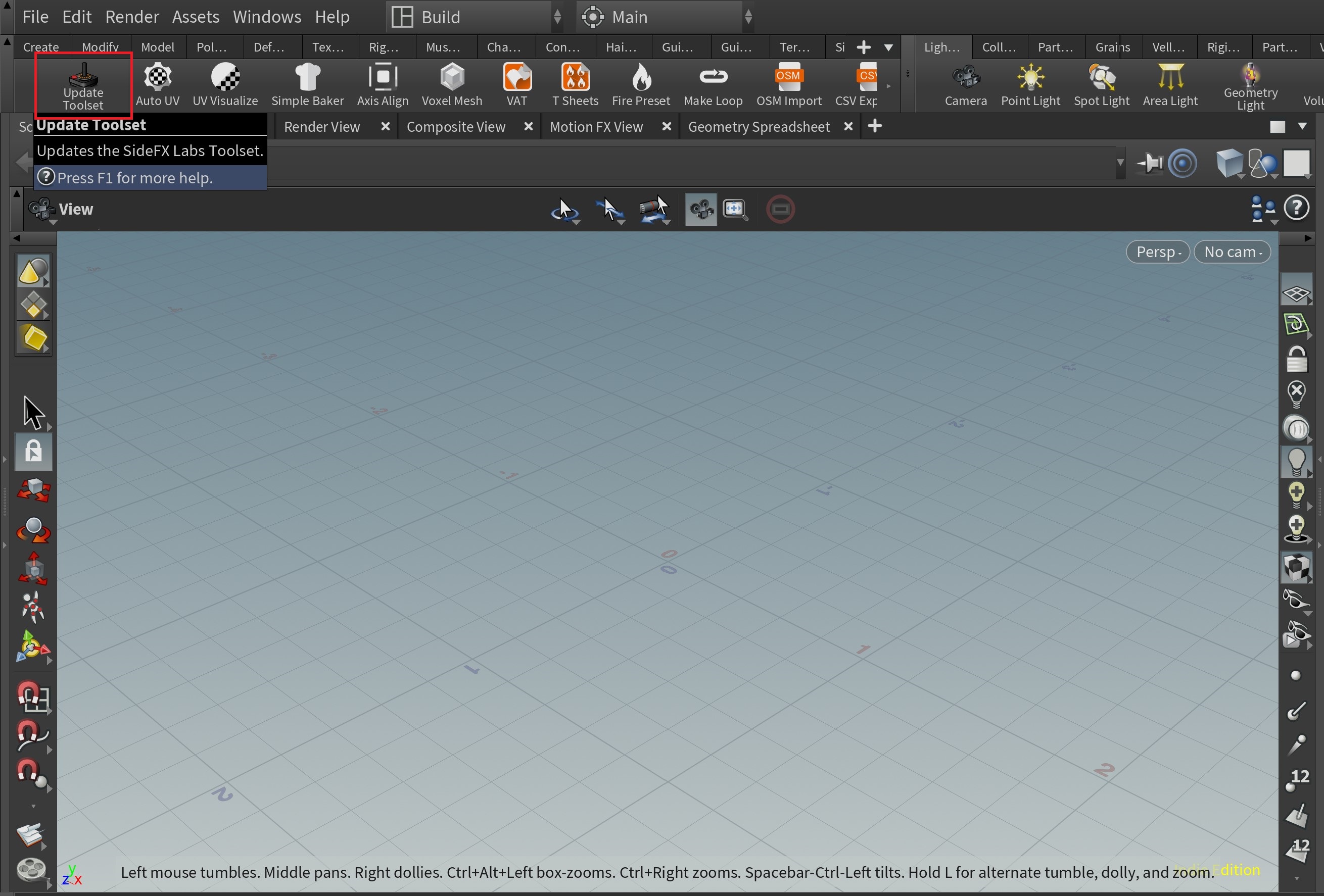Open the Render menu
This screenshot has height=896, width=1324.
[x=132, y=17]
